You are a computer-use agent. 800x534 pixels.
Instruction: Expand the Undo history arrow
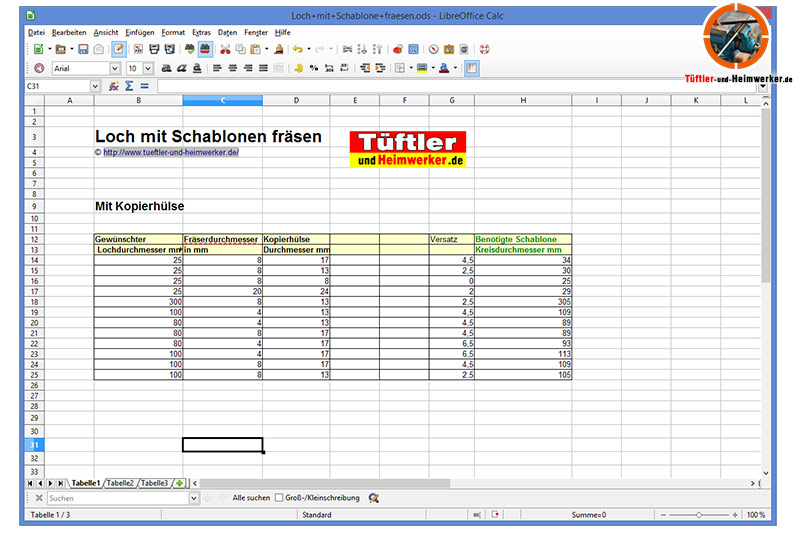[309, 49]
